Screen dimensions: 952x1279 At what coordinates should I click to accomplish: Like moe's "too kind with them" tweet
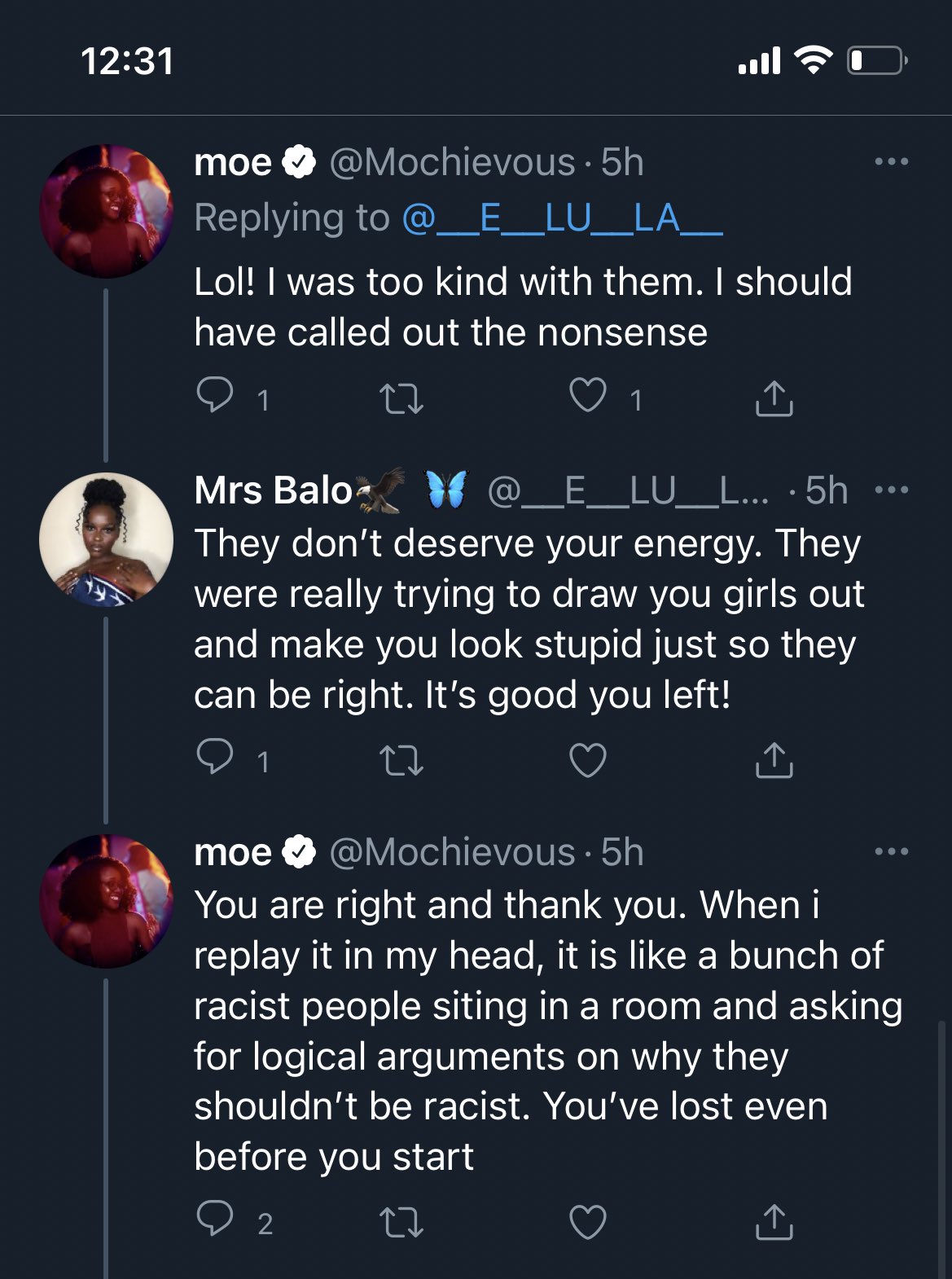(587, 397)
